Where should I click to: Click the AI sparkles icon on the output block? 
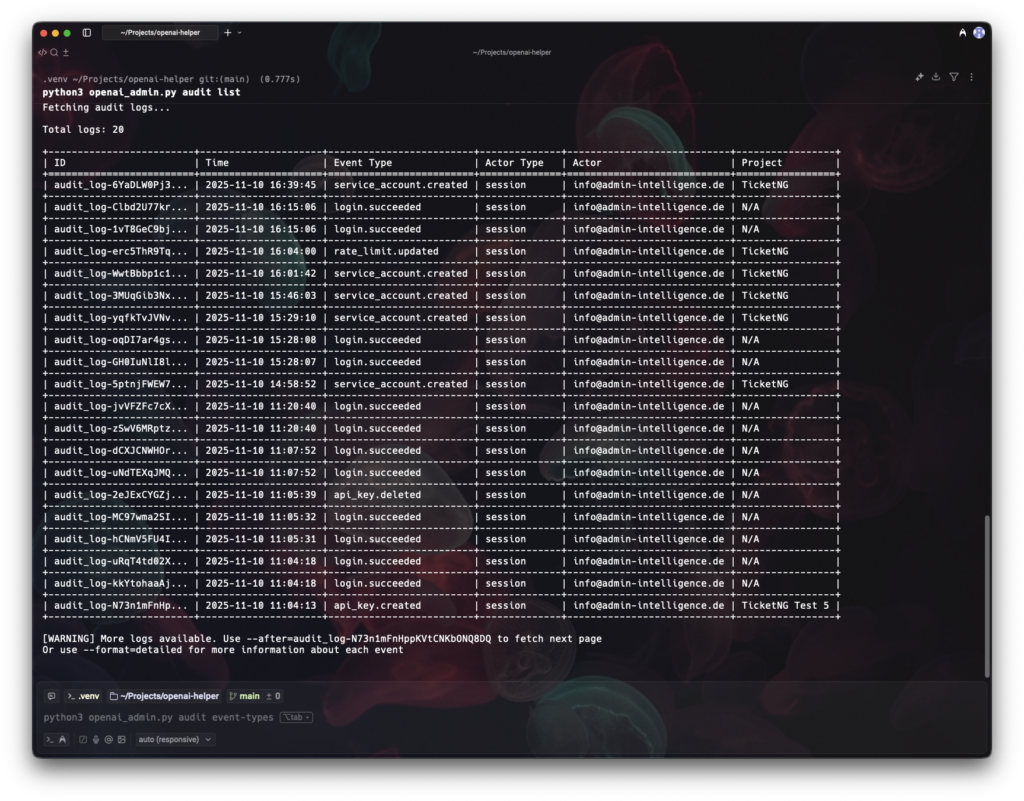920,76
